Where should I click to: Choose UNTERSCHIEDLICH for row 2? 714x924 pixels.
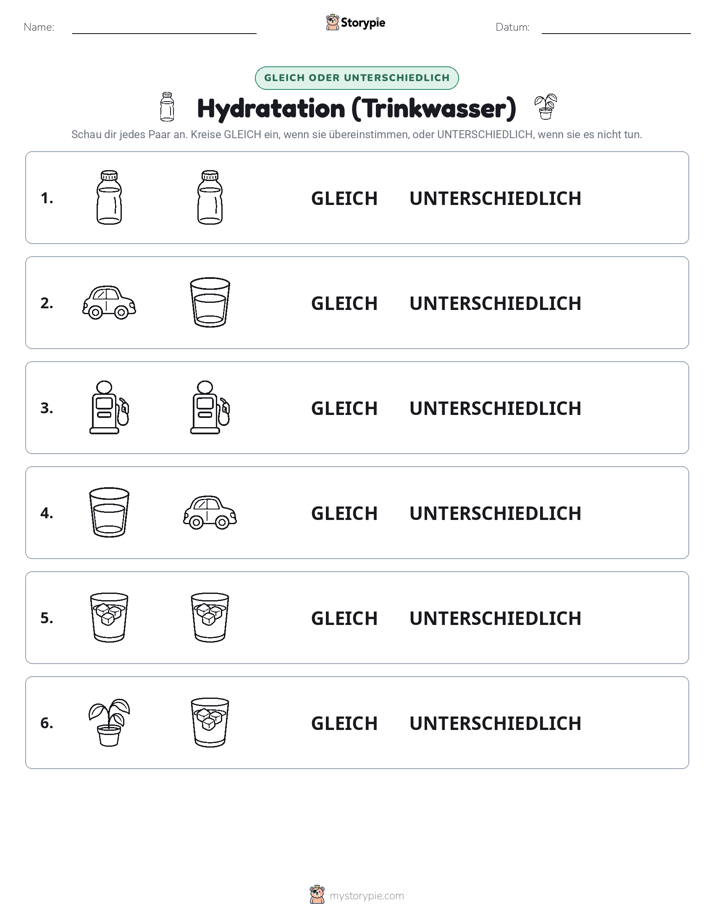tap(495, 303)
